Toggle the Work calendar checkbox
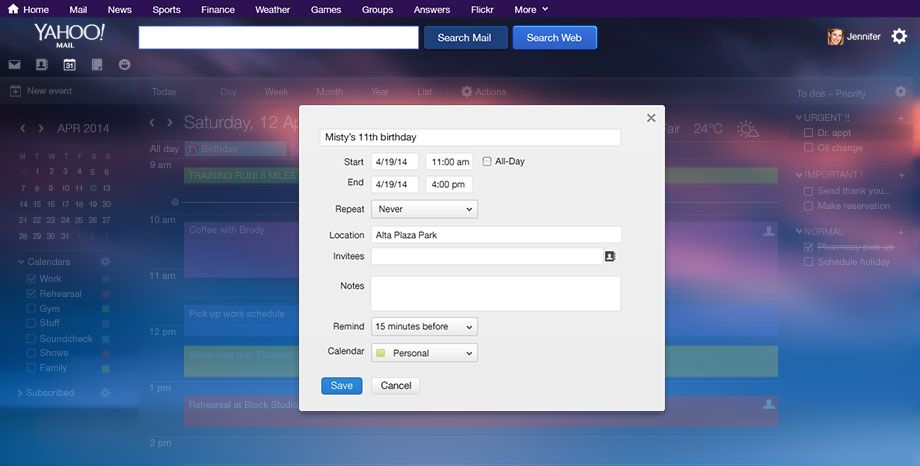Image resolution: width=920 pixels, height=466 pixels. [x=32, y=279]
